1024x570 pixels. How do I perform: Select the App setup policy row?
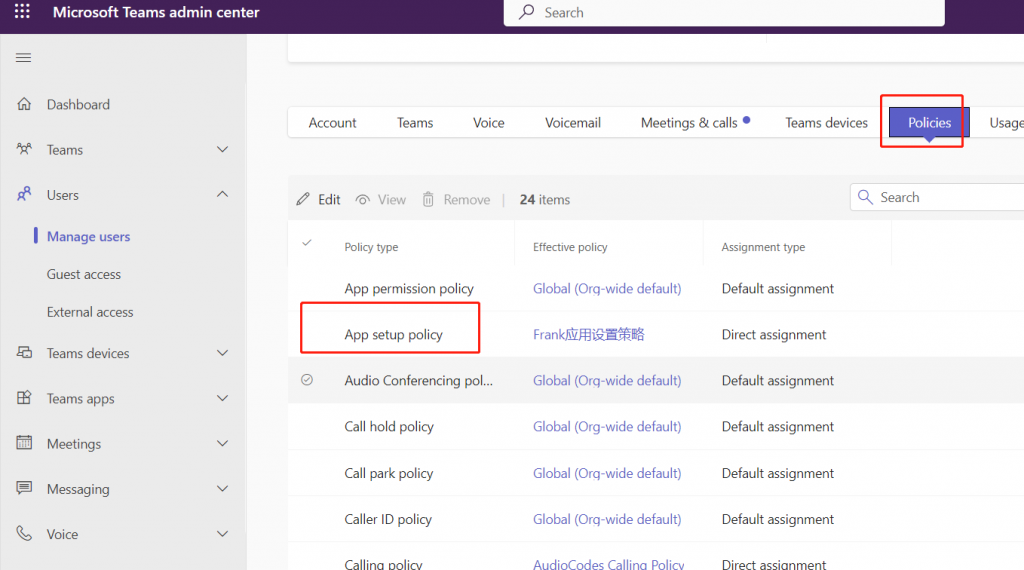[x=656, y=334]
